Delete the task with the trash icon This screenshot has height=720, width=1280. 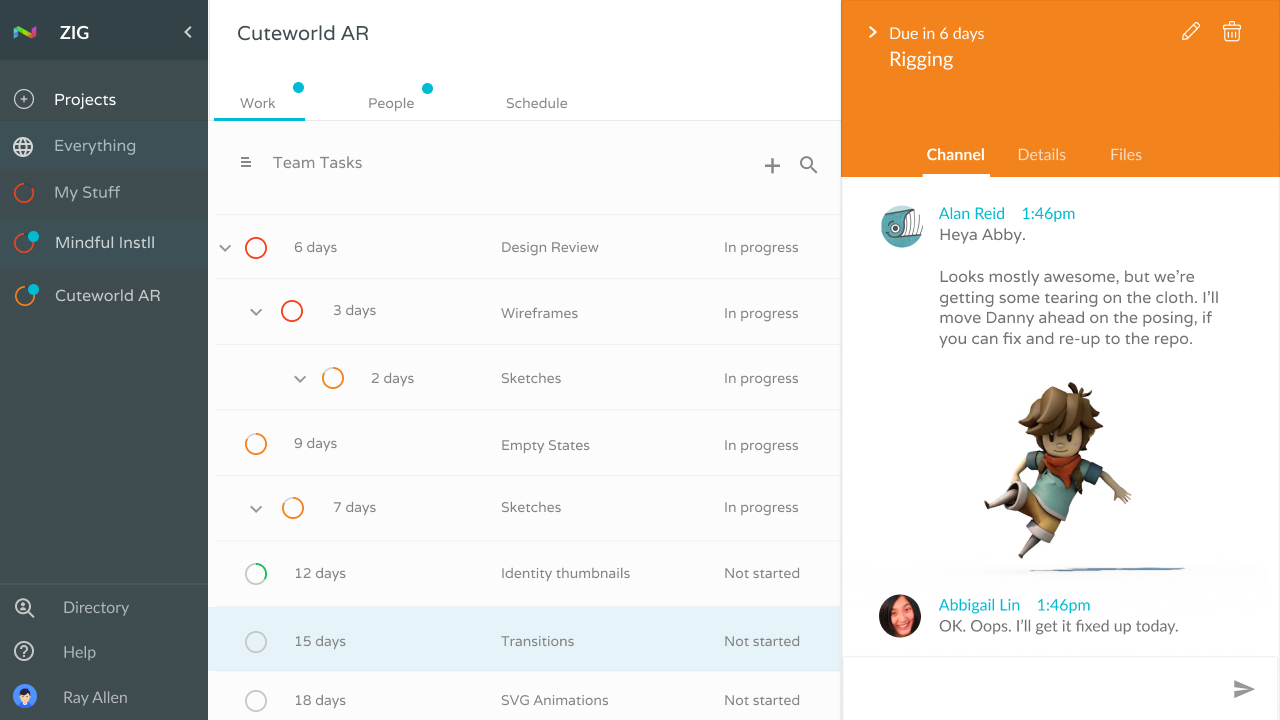point(1232,32)
